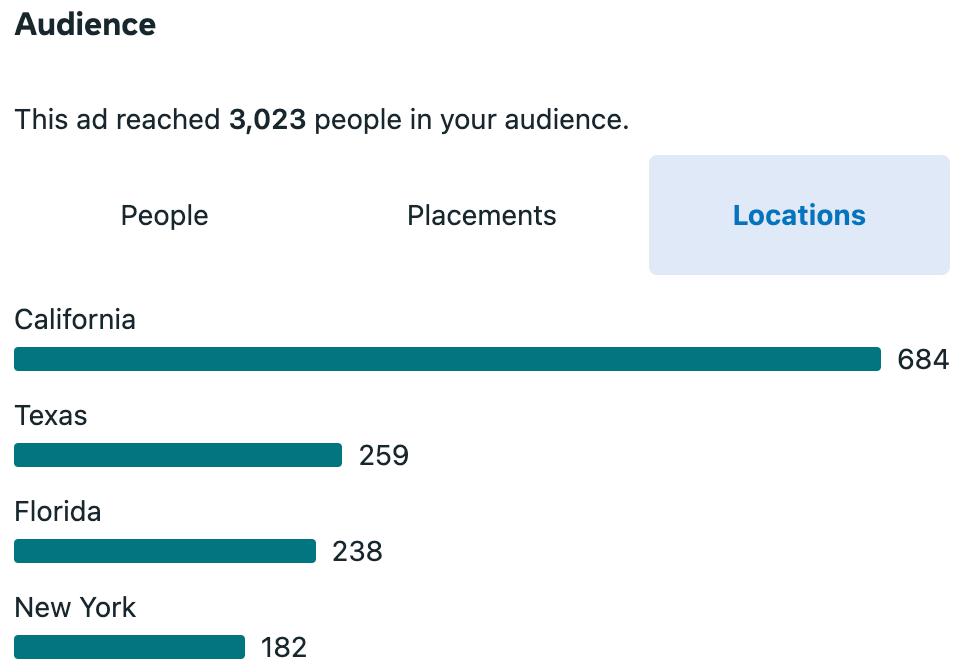Screen dimensions: 962x672
Task: Click the word 'reached' in summary
Action: tap(168, 119)
